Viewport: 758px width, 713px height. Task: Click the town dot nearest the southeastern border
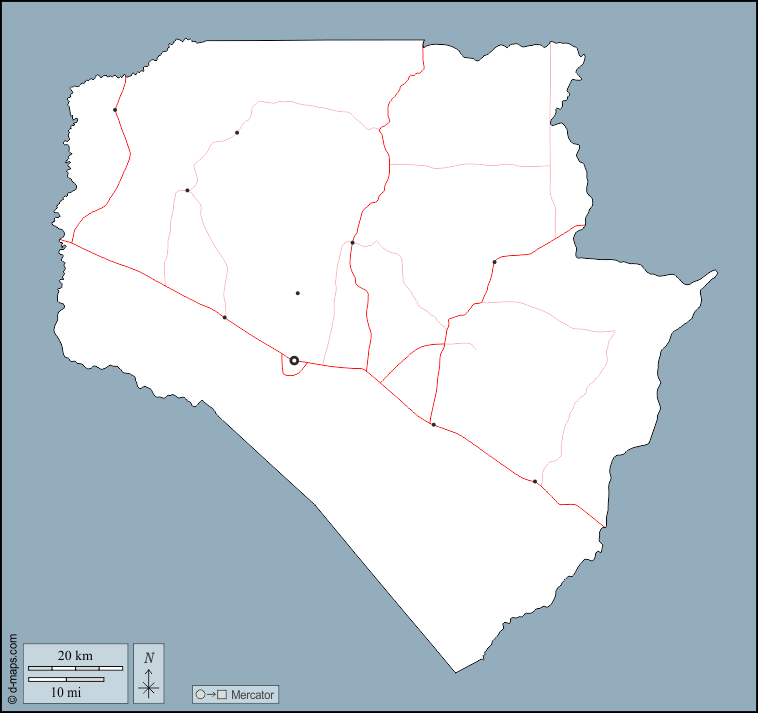coord(535,482)
